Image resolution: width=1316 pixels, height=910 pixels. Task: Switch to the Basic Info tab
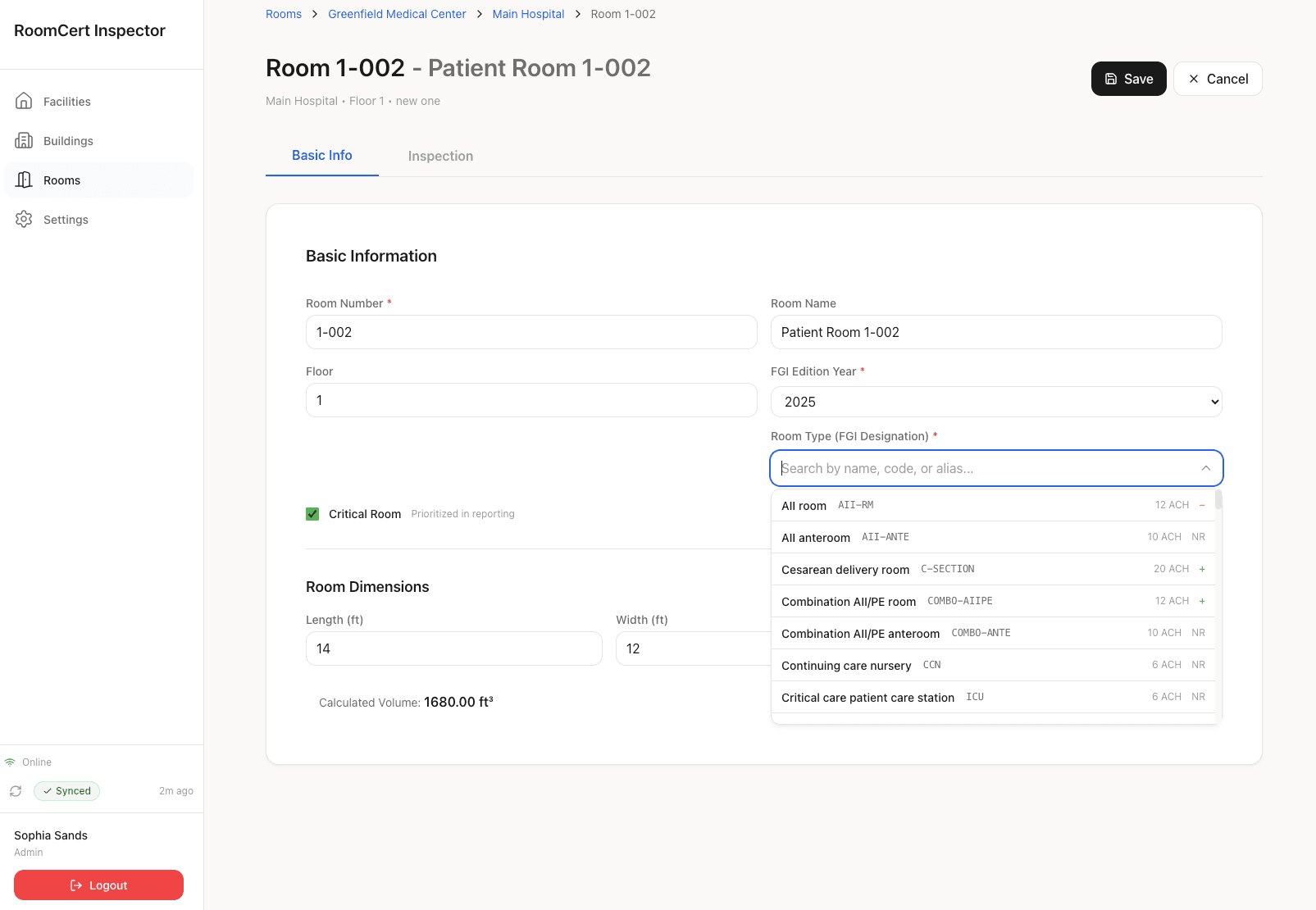[322, 156]
